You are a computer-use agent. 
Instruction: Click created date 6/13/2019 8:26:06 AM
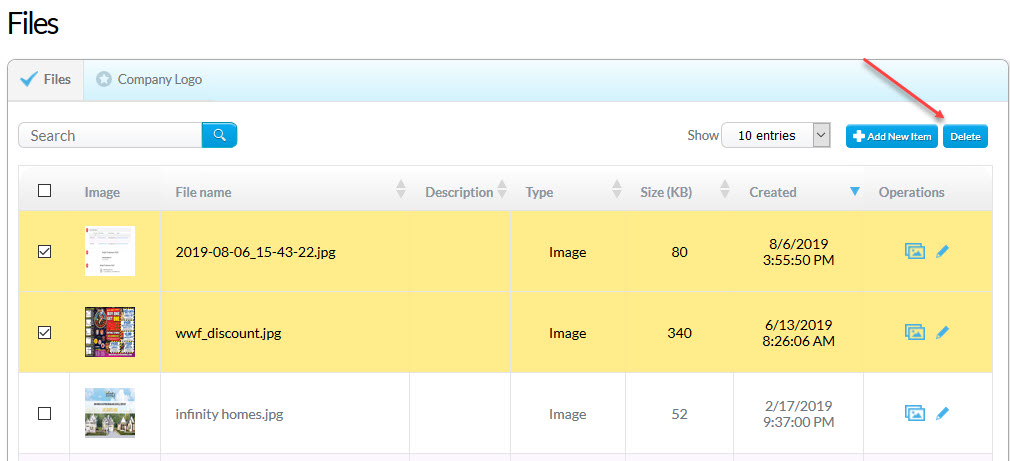point(798,333)
